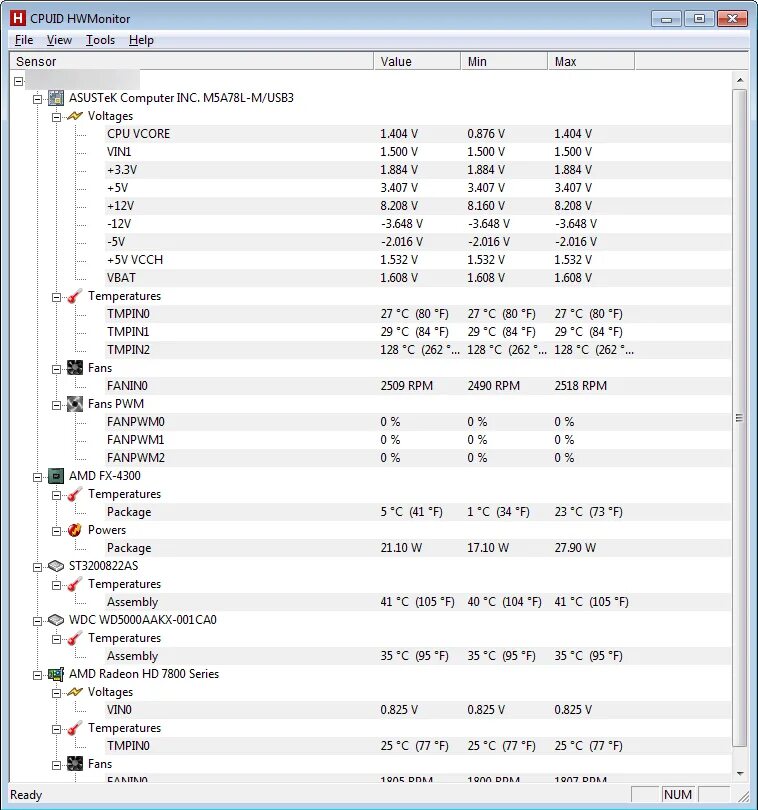758x810 pixels.
Task: Select the TMPIN2 temperature row
Action: pyautogui.click(x=417, y=350)
